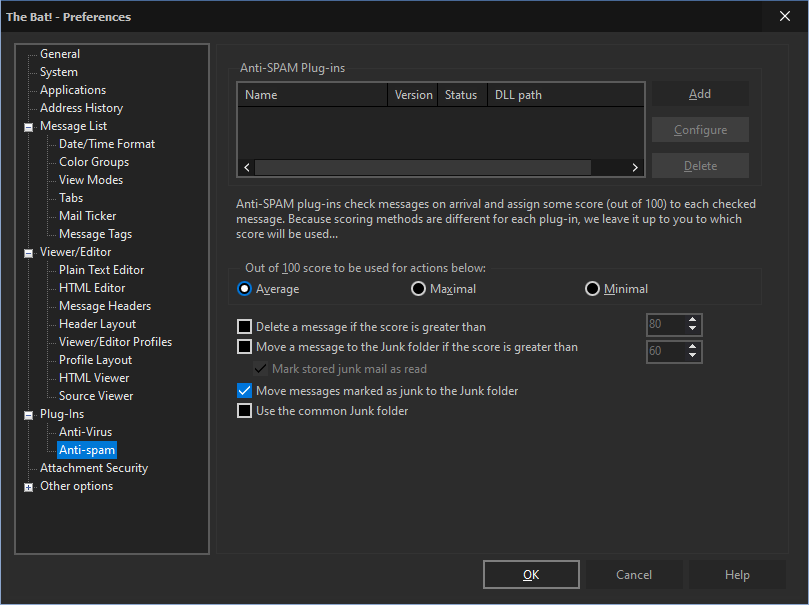Screen dimensions: 809x605
Task: Sort plug-ins by Name column header
Action: (x=313, y=95)
